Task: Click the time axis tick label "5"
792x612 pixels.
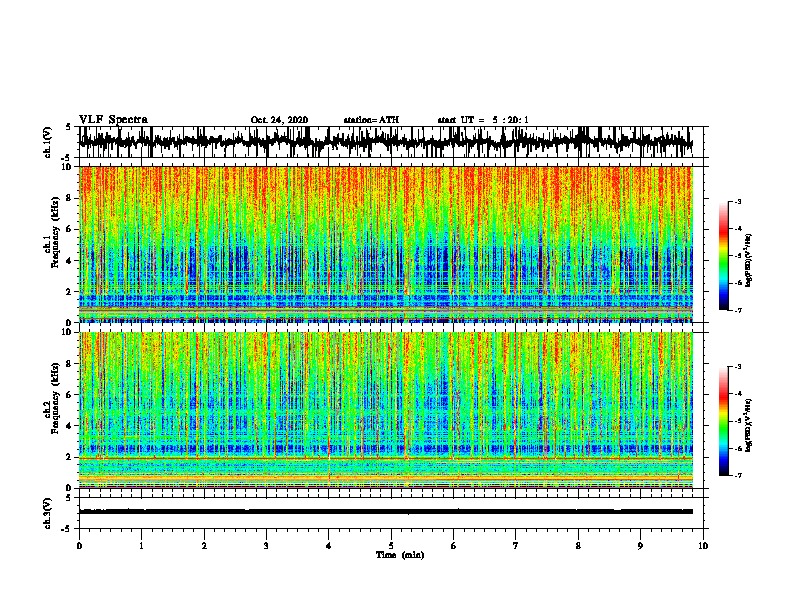Action: pyautogui.click(x=391, y=546)
